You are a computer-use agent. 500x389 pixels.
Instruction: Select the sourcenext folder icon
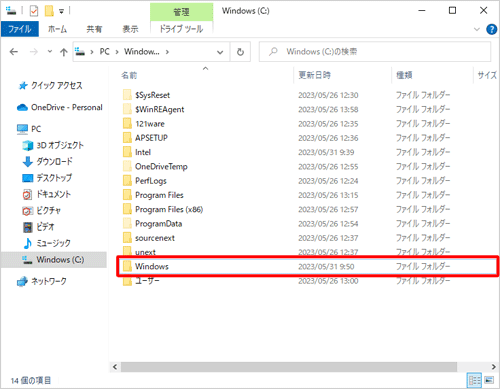coord(127,238)
